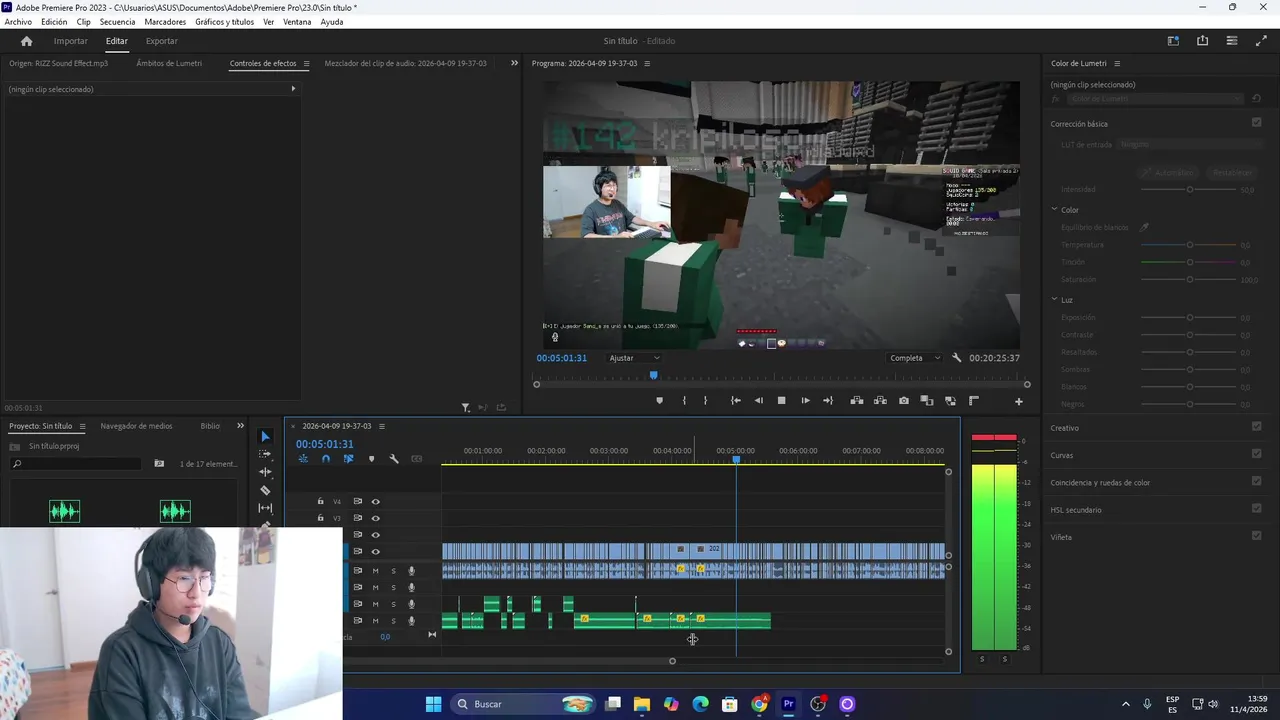Open the Marcadores menu

click(x=165, y=22)
